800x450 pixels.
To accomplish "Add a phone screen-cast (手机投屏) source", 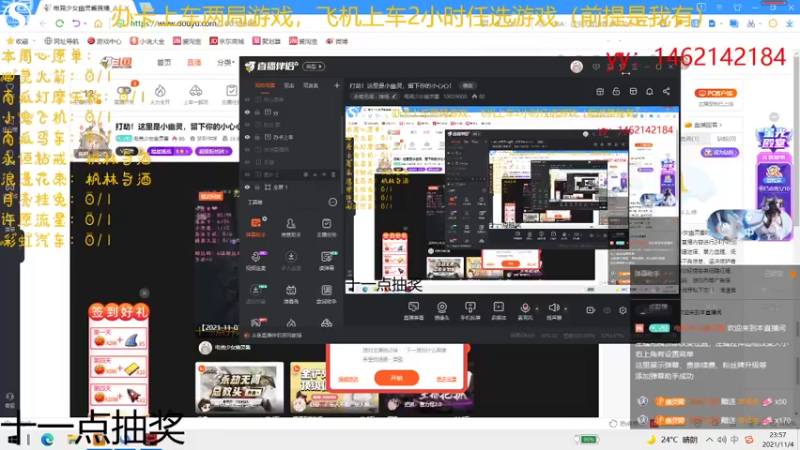I will [x=470, y=310].
